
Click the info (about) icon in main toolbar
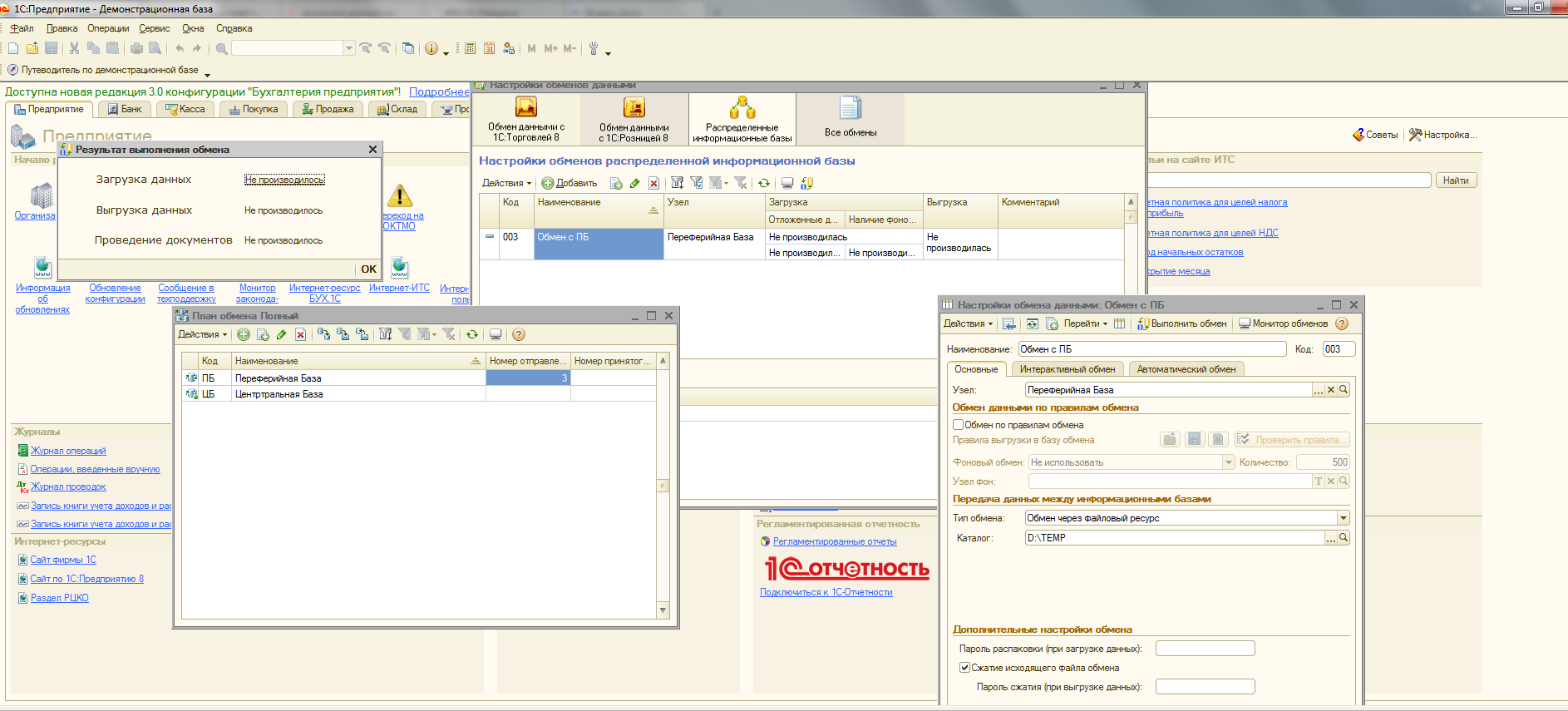(431, 48)
